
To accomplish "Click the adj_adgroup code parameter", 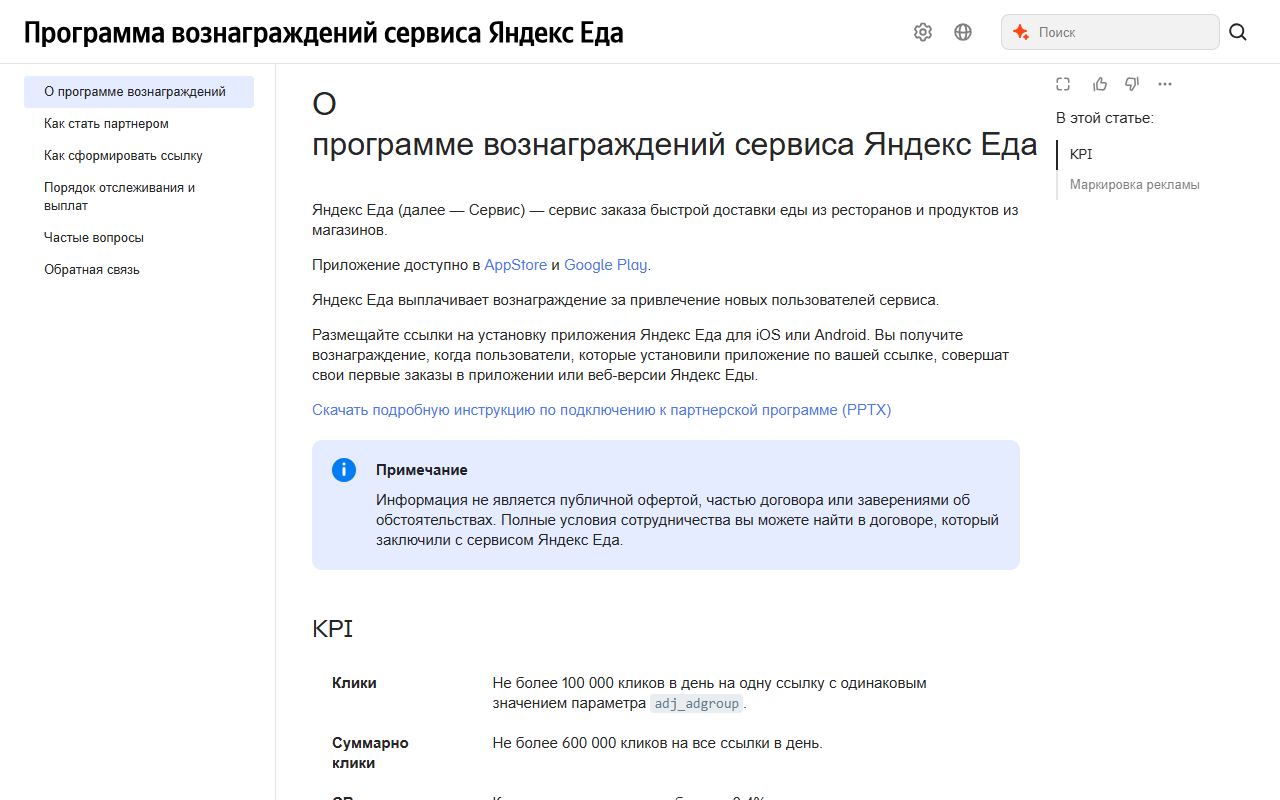I will [697, 704].
